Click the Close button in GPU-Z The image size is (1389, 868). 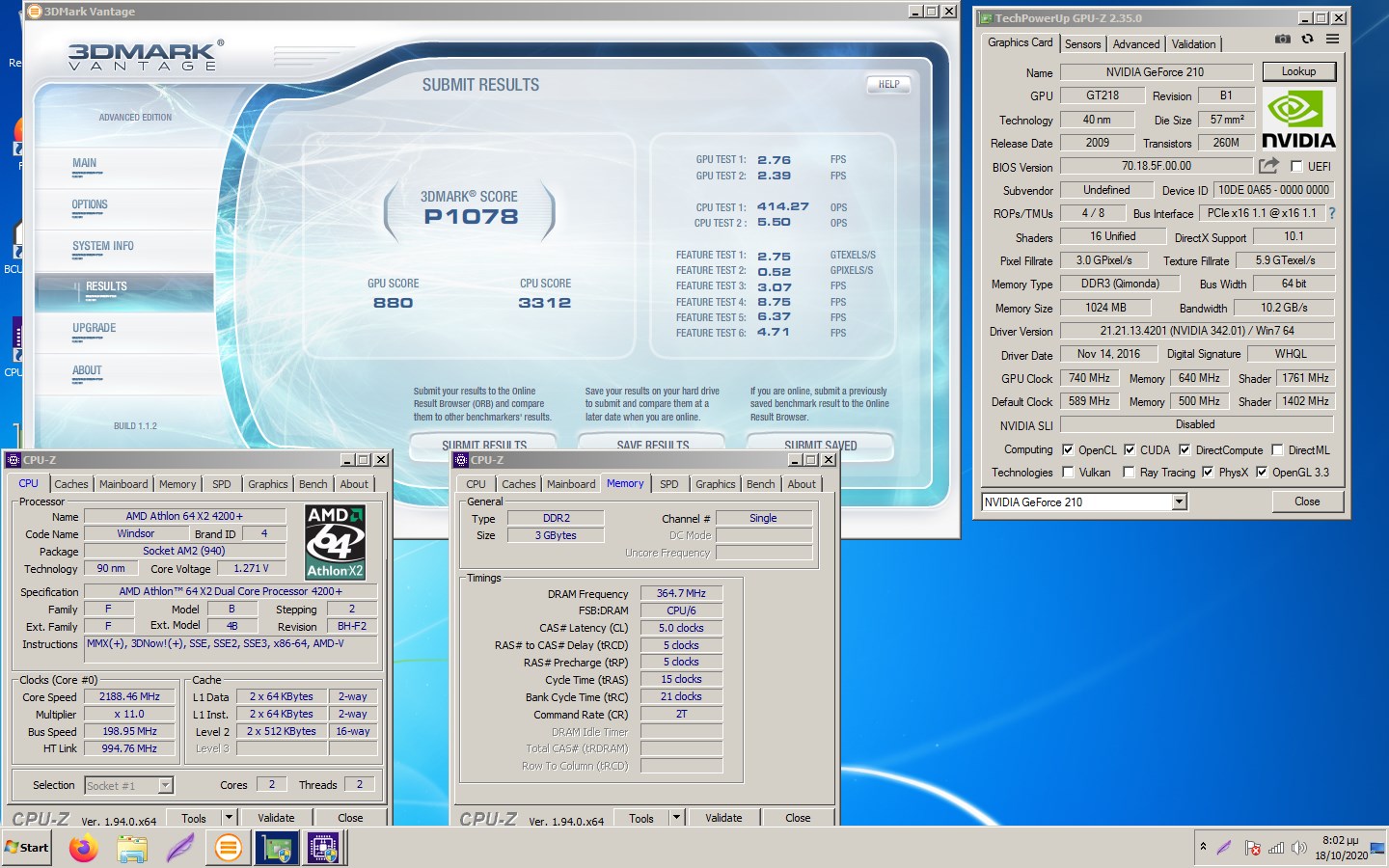(1307, 502)
